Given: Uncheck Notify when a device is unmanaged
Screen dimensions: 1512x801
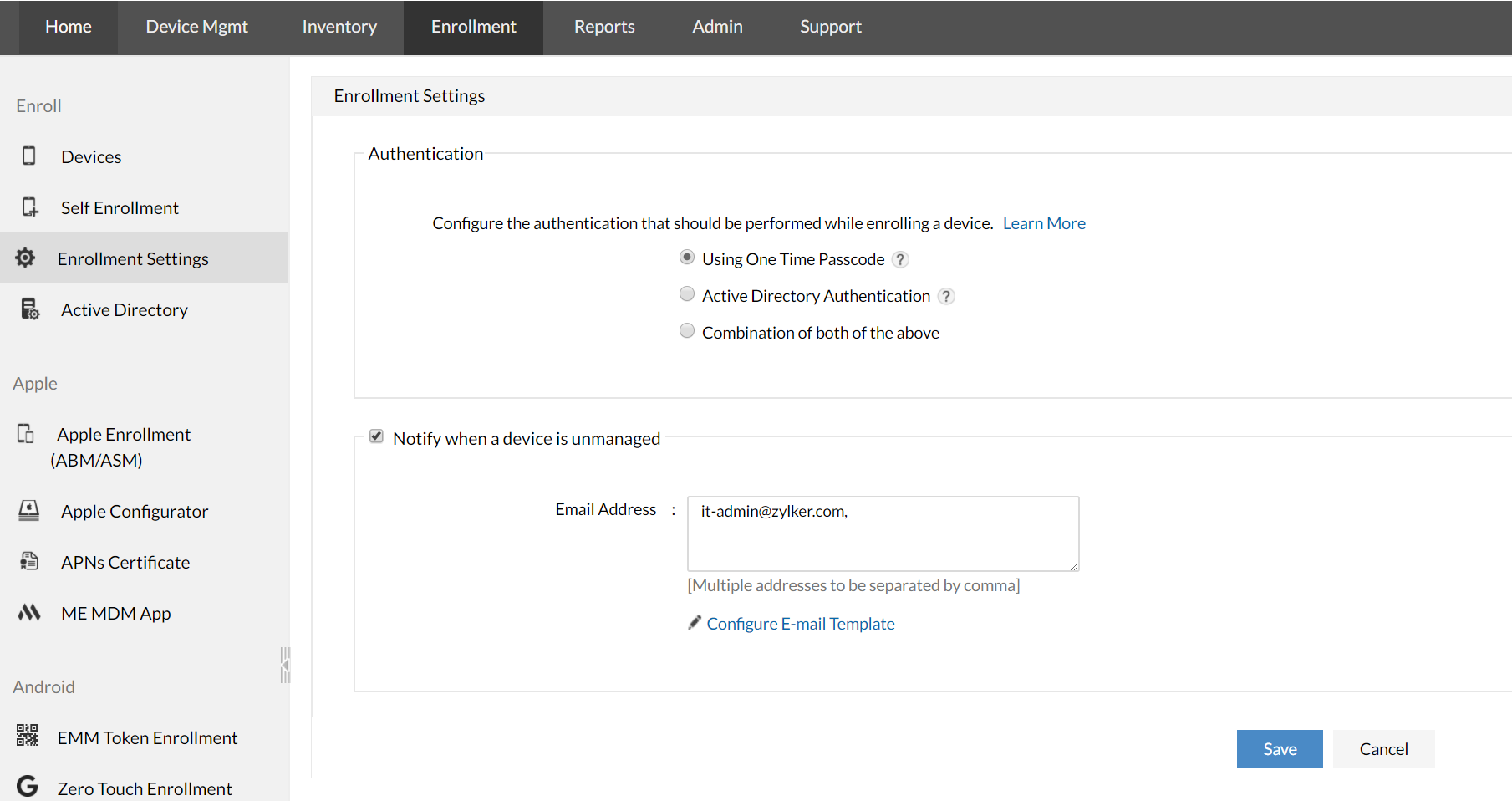Looking at the screenshot, I should 377,436.
